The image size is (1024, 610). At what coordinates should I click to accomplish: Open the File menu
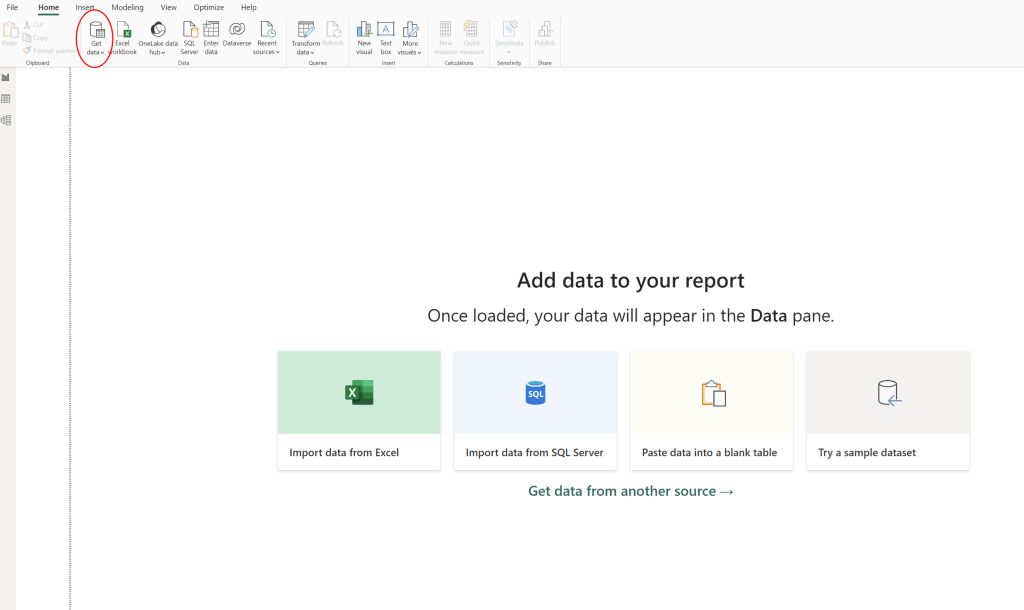click(x=12, y=7)
